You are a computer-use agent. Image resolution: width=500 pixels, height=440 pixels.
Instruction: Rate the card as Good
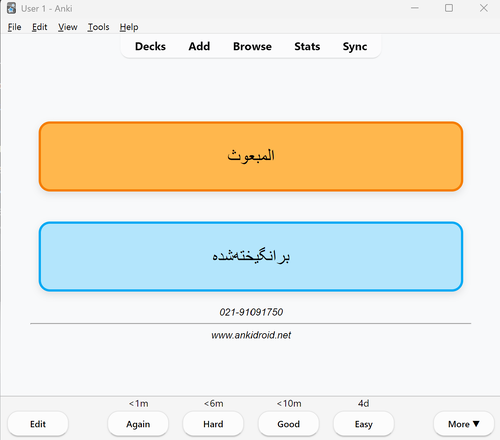click(x=289, y=424)
